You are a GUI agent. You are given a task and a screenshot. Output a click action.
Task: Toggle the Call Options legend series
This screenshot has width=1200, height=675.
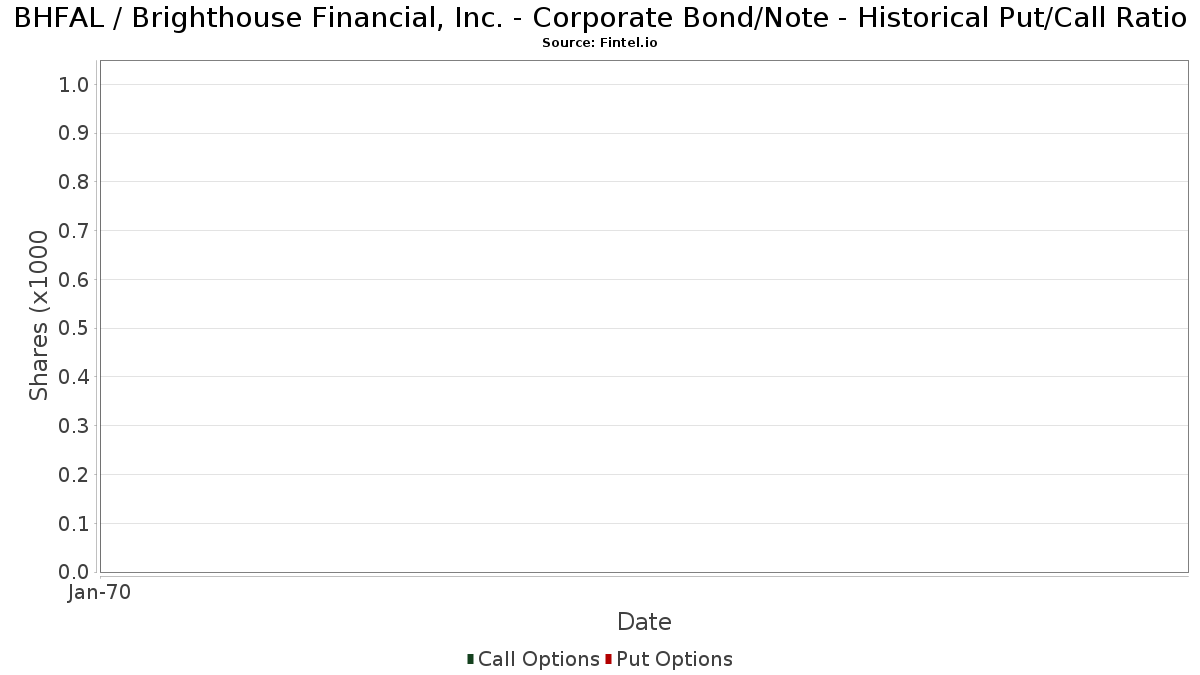click(539, 659)
